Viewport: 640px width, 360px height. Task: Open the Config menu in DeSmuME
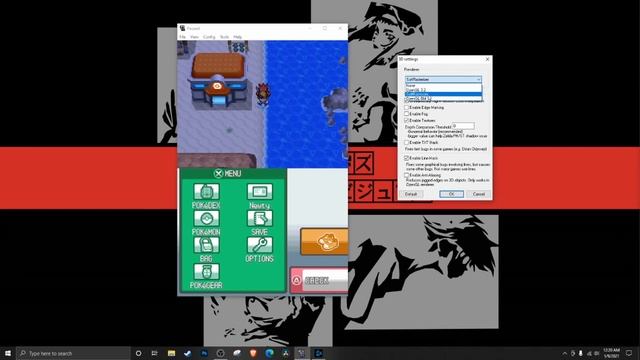pyautogui.click(x=209, y=37)
